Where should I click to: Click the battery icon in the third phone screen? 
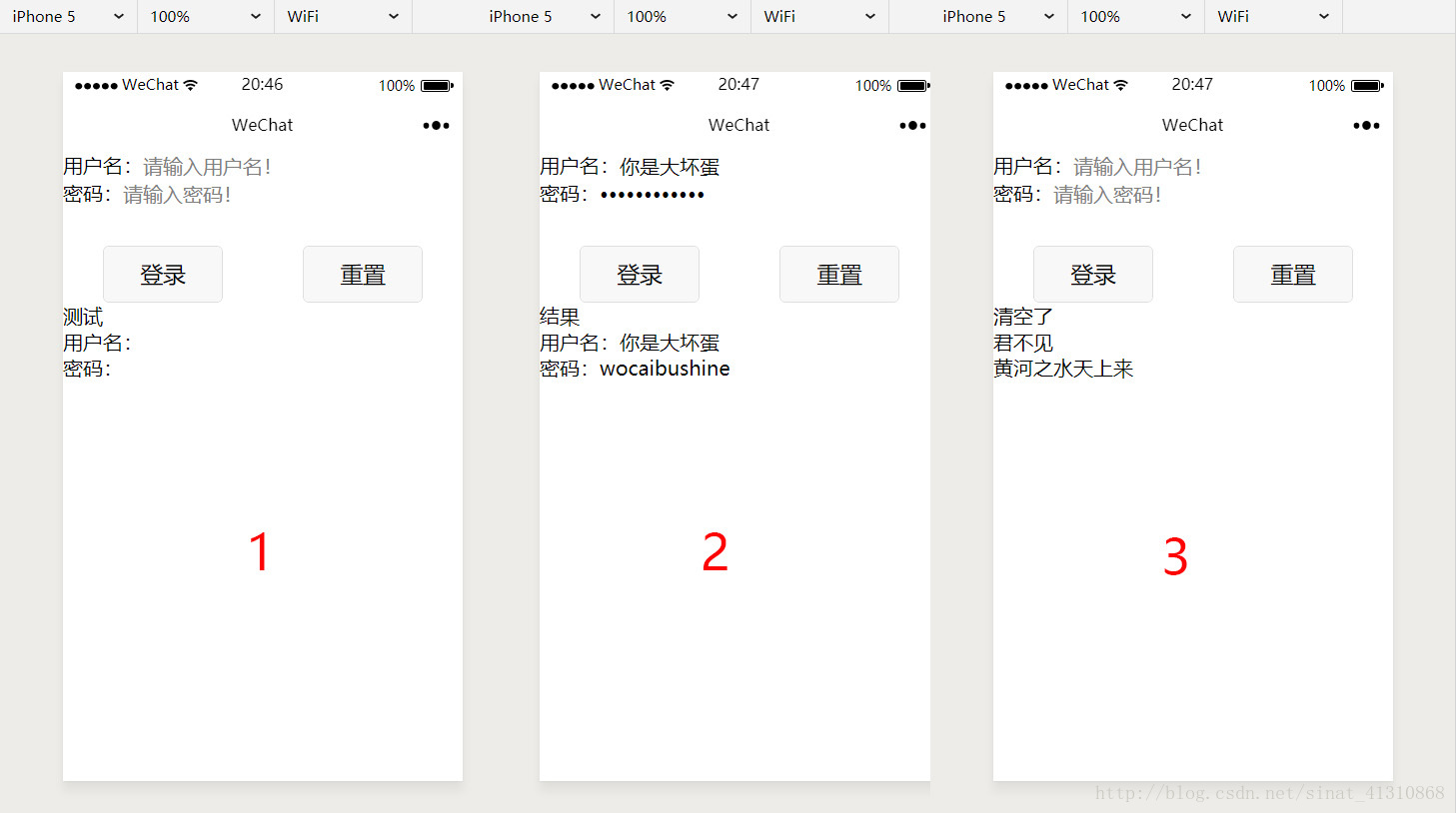click(x=1367, y=86)
